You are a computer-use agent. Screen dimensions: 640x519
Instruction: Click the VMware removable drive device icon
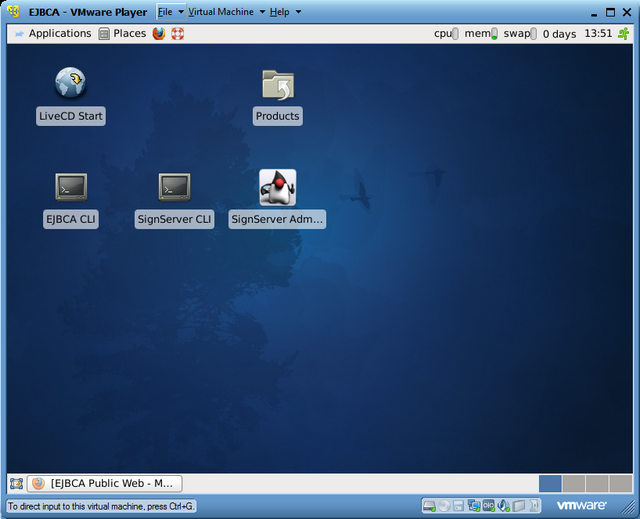[518, 506]
